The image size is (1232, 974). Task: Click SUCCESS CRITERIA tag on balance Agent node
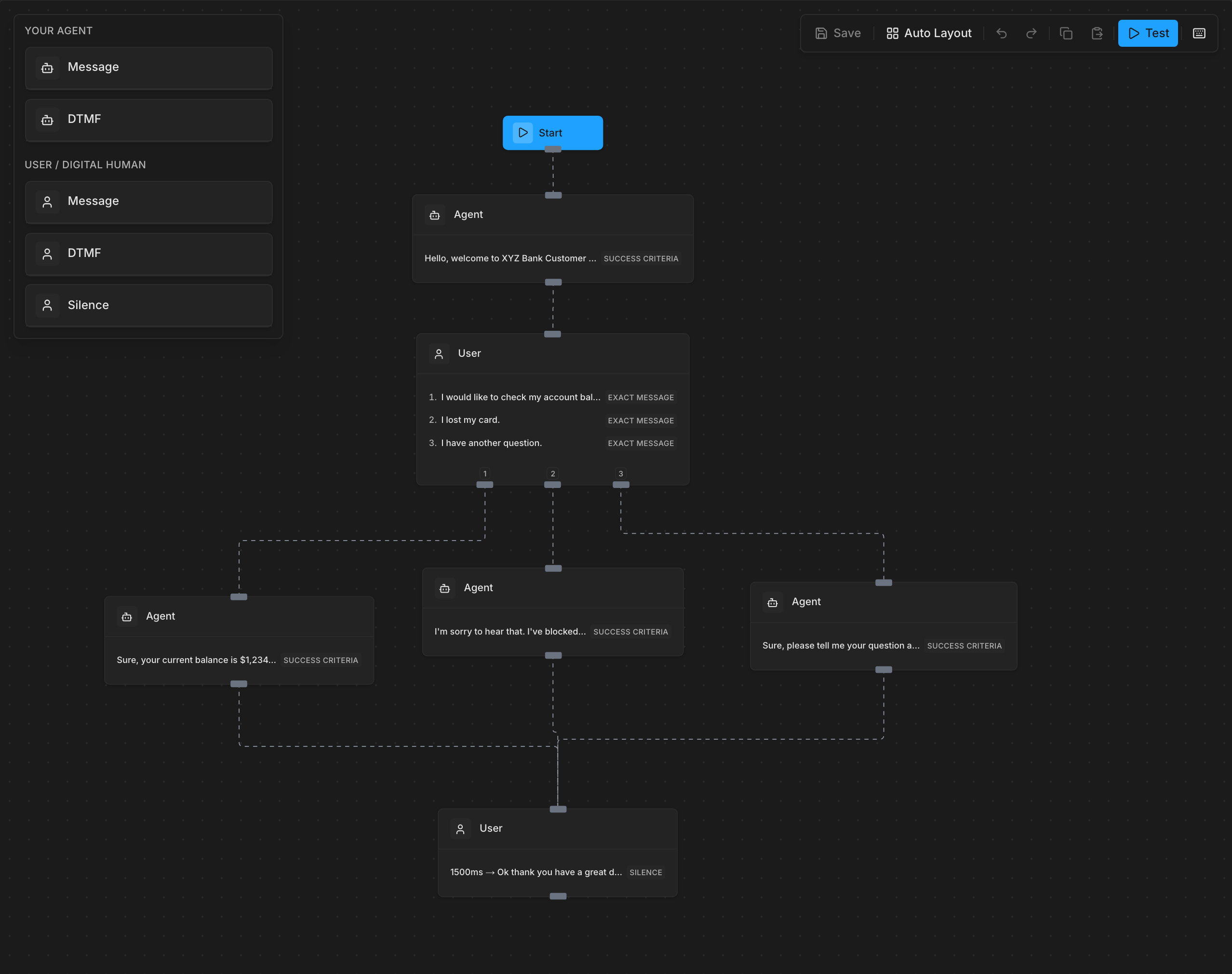[x=321, y=660]
